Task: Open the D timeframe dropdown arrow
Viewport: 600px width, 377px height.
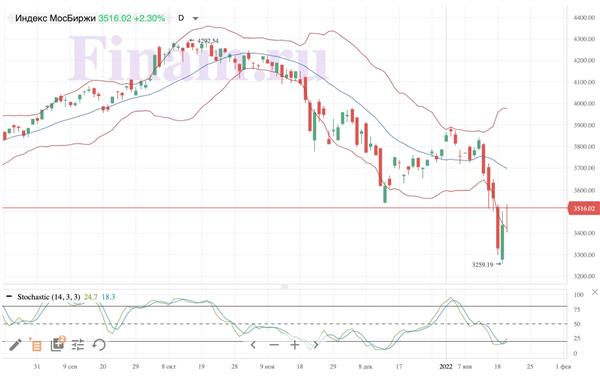Action: [x=196, y=18]
